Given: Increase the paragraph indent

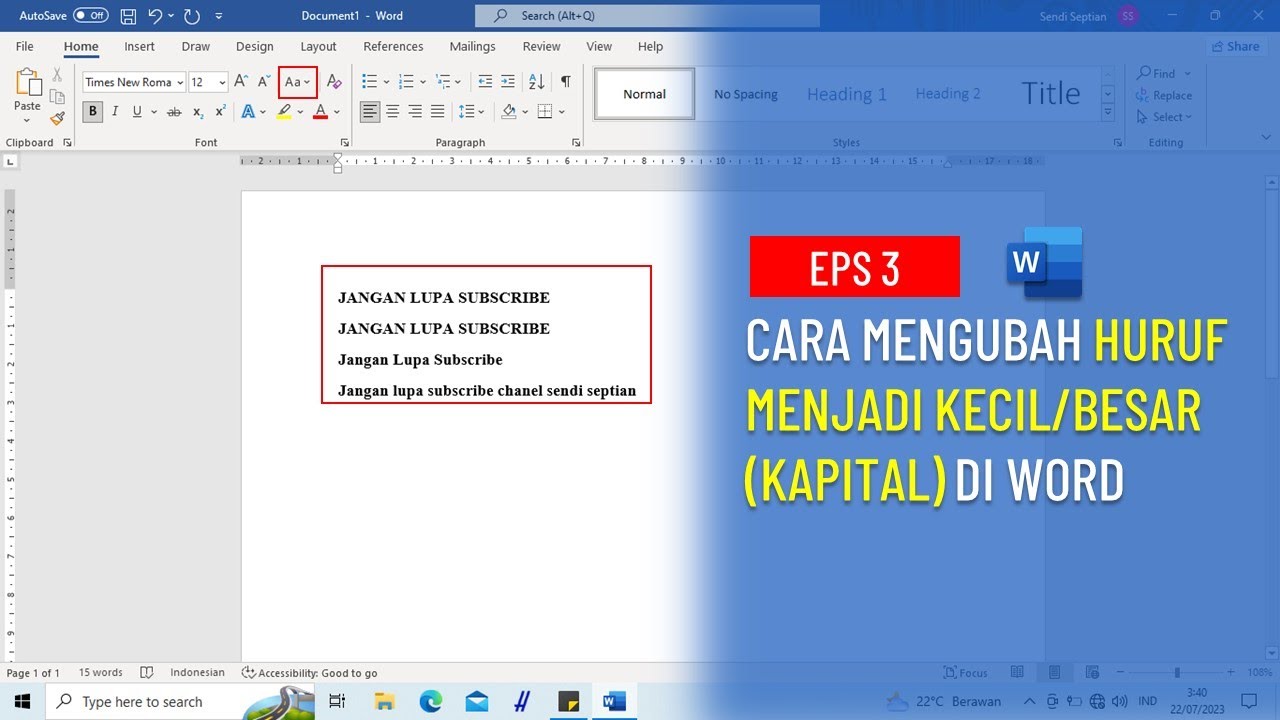Looking at the screenshot, I should click(508, 82).
